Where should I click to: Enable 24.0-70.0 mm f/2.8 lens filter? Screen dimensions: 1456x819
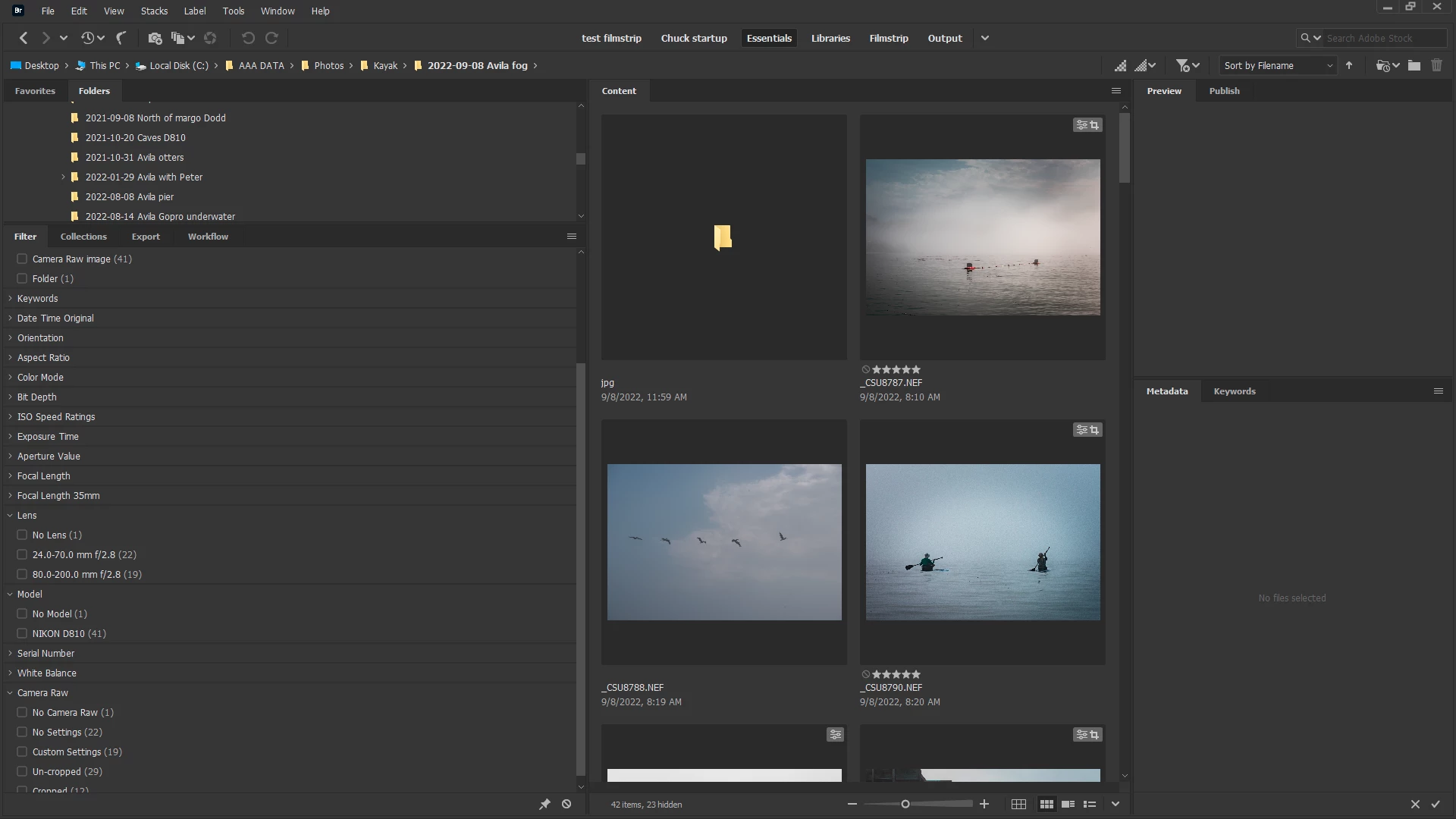pos(22,554)
